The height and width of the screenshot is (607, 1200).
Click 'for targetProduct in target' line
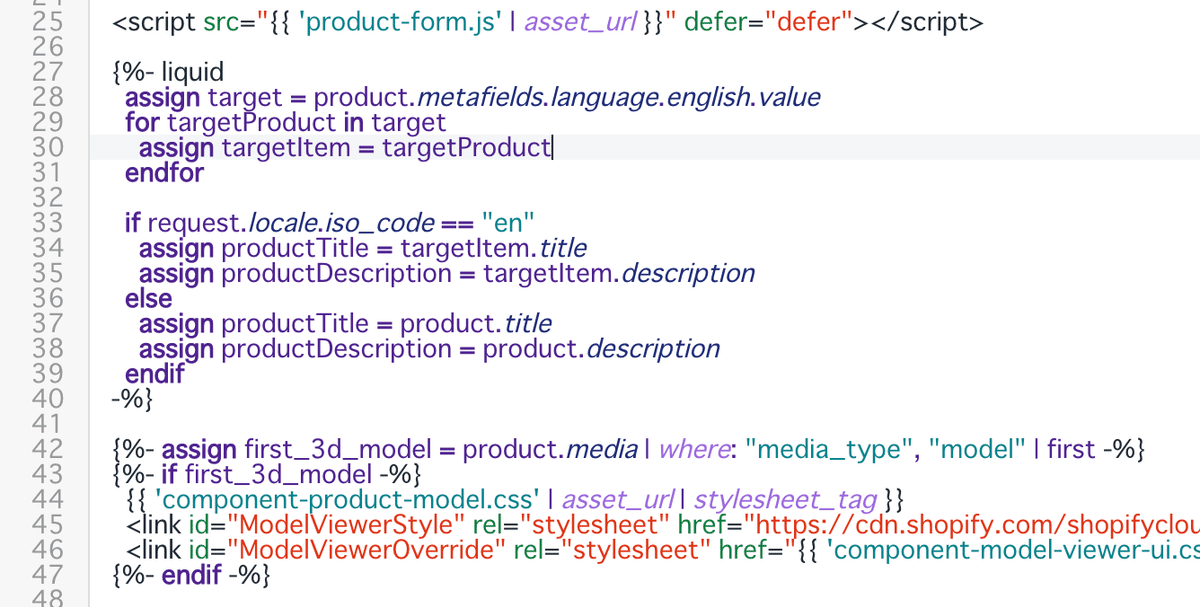pyautogui.click(x=285, y=122)
